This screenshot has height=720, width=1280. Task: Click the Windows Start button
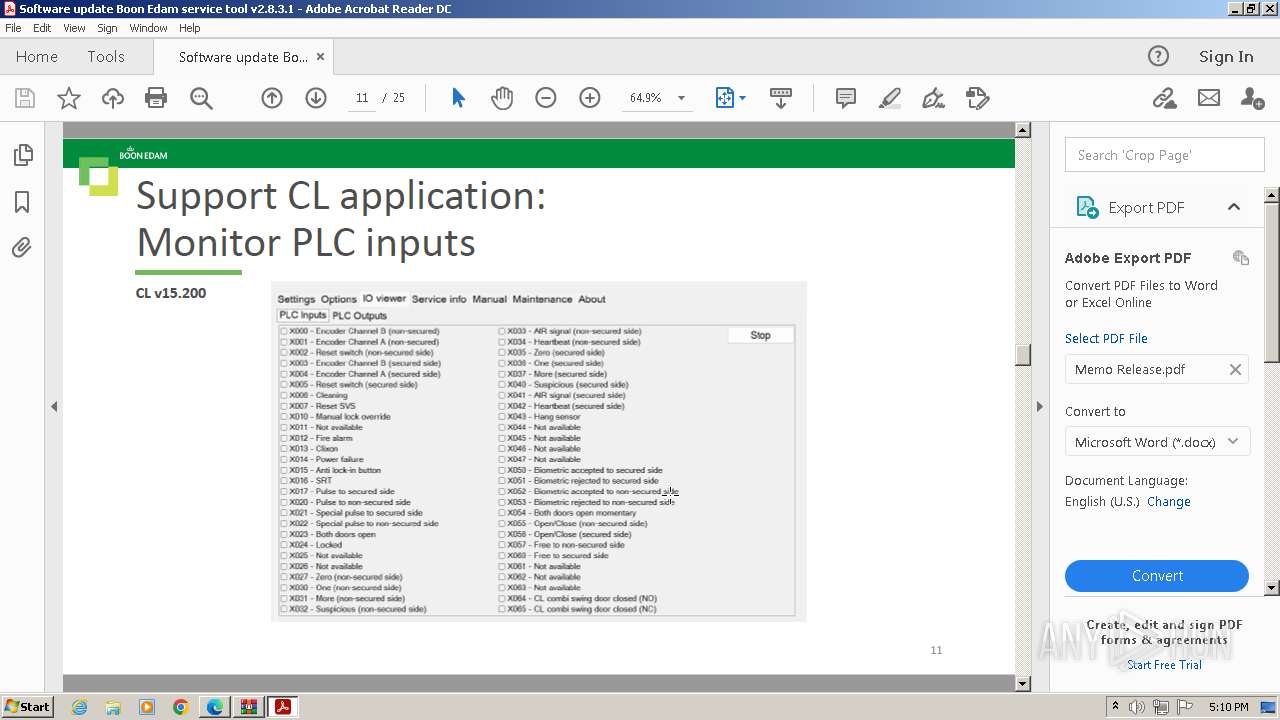28,707
